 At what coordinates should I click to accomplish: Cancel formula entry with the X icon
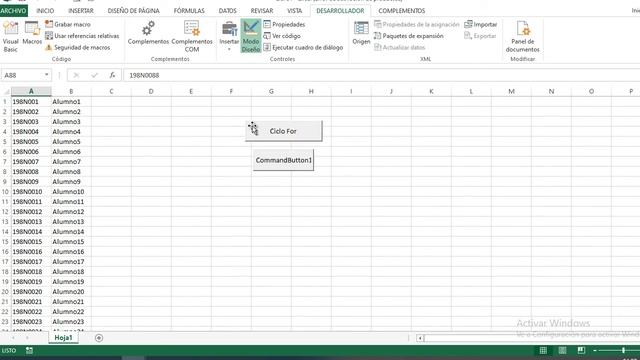coord(76,75)
